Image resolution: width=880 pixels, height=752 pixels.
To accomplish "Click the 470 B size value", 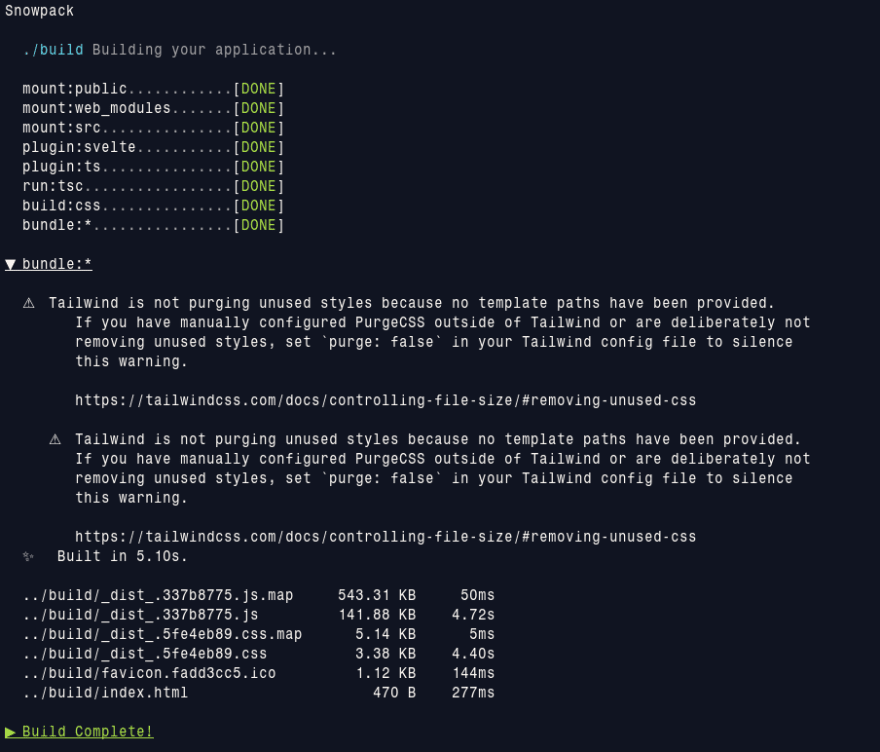I will pos(395,693).
